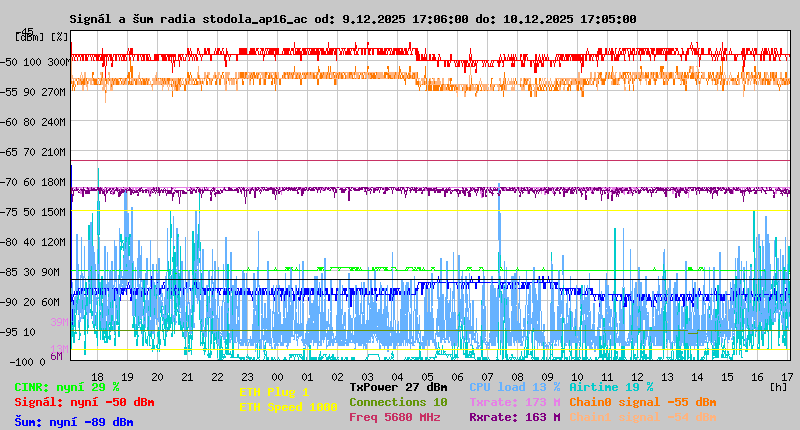The height and width of the screenshot is (430, 800).
Task: Click the 'Signál: nyní -50 dBm' legend entry
Action: [x=84, y=402]
